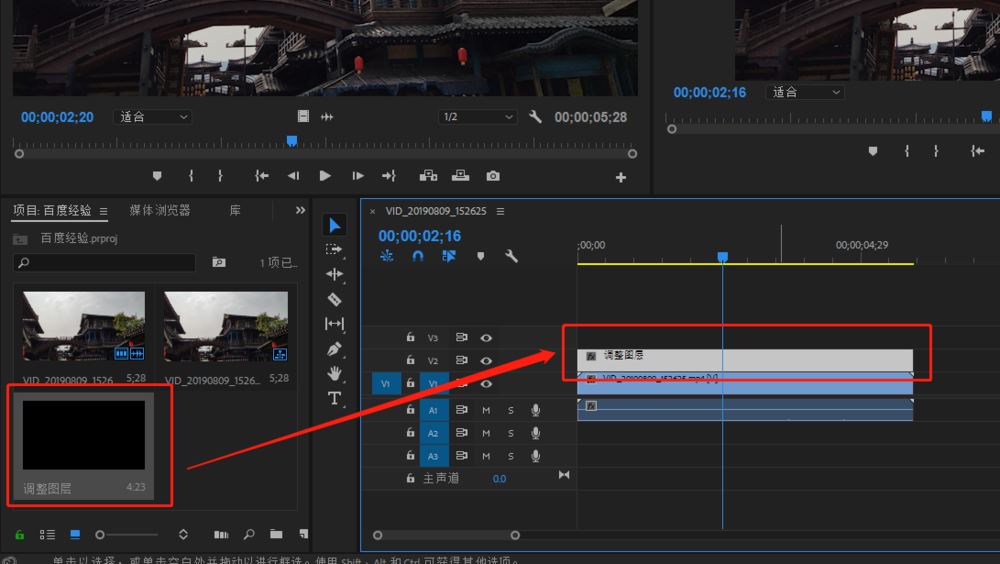Toggle snap magnet in timeline
This screenshot has width=1000, height=564.
coord(418,256)
